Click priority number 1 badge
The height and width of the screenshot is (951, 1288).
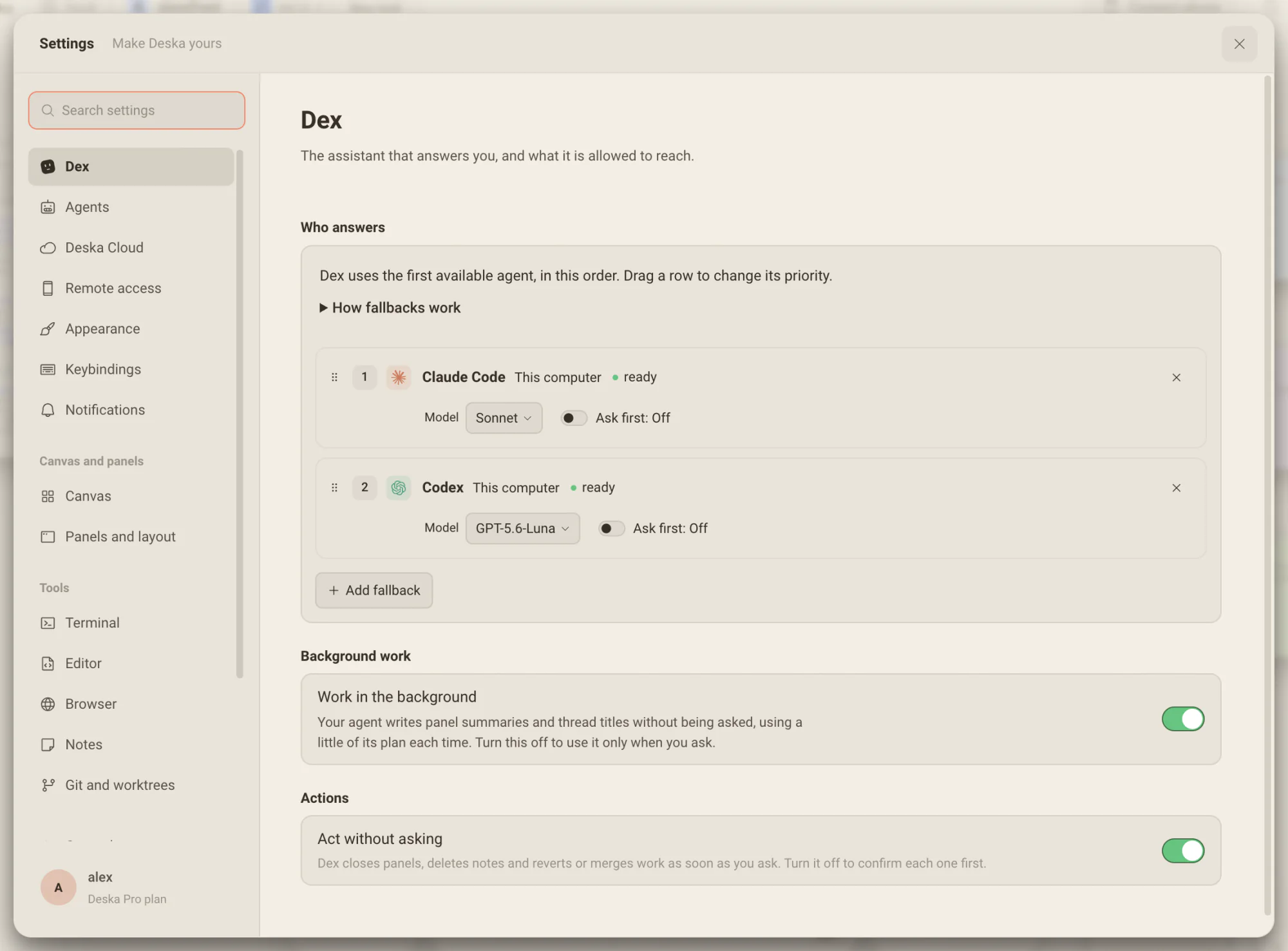365,378
